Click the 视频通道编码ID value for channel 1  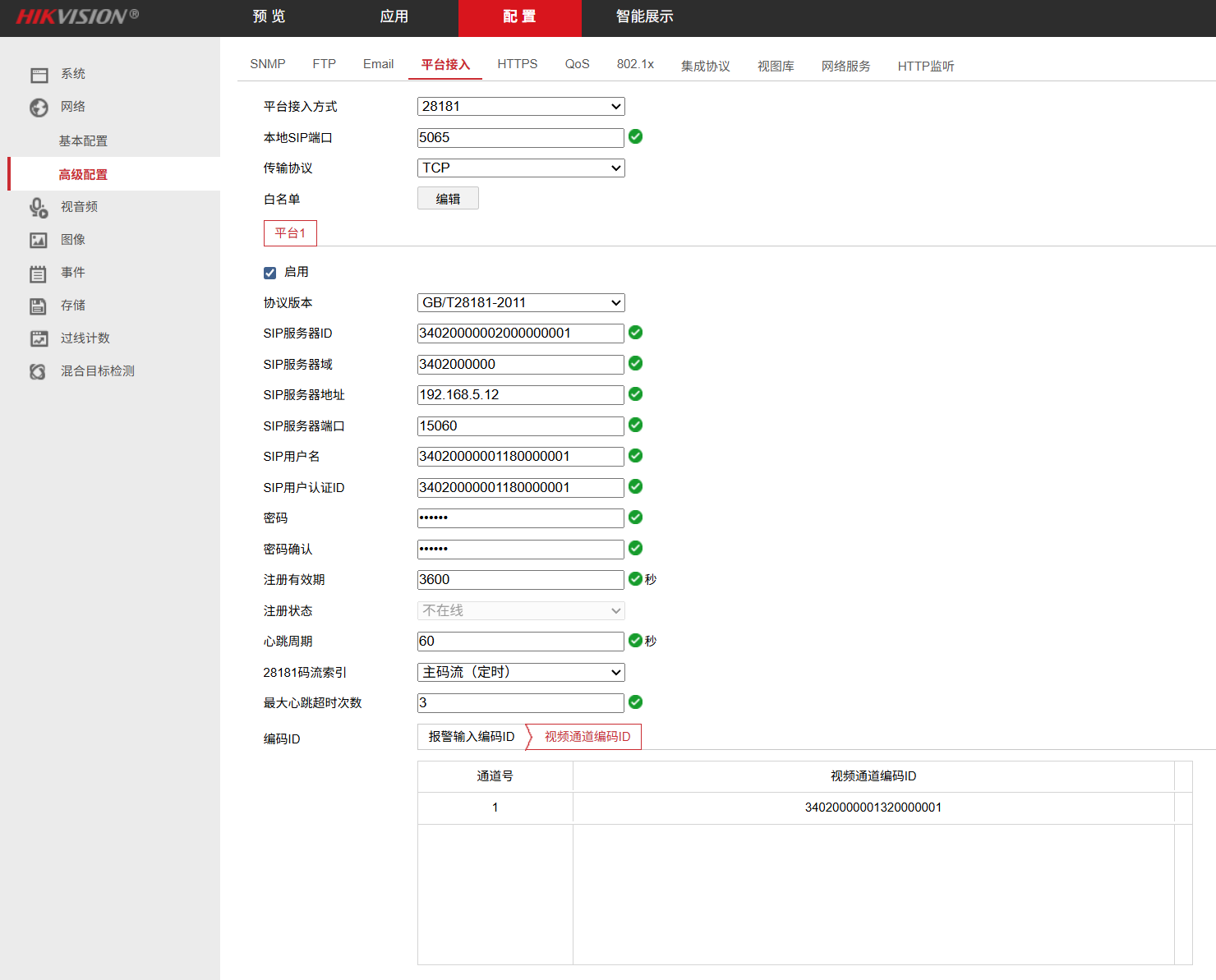(873, 807)
